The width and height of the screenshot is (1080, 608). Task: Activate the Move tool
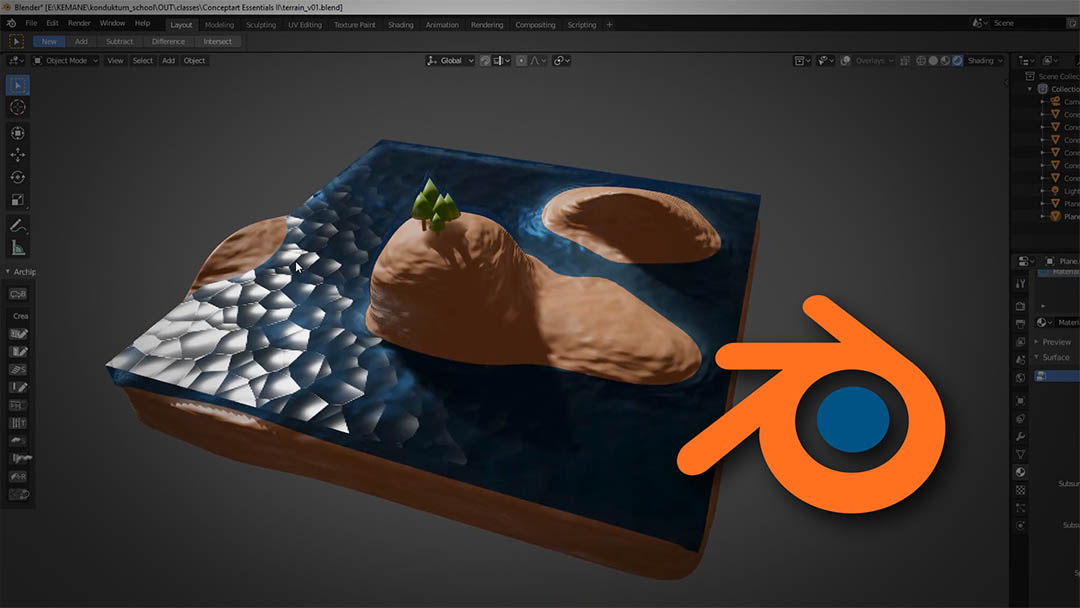pos(18,155)
